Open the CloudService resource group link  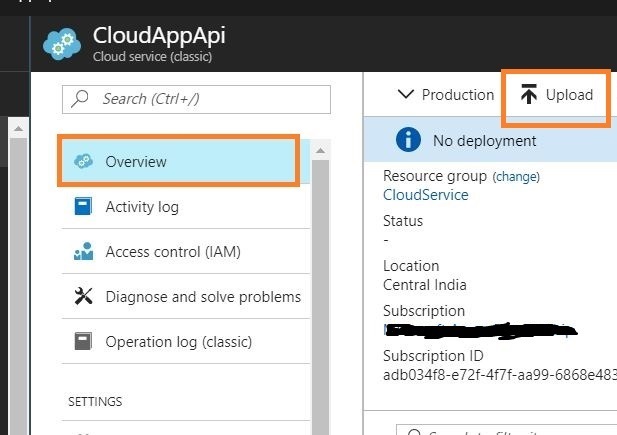pos(425,195)
